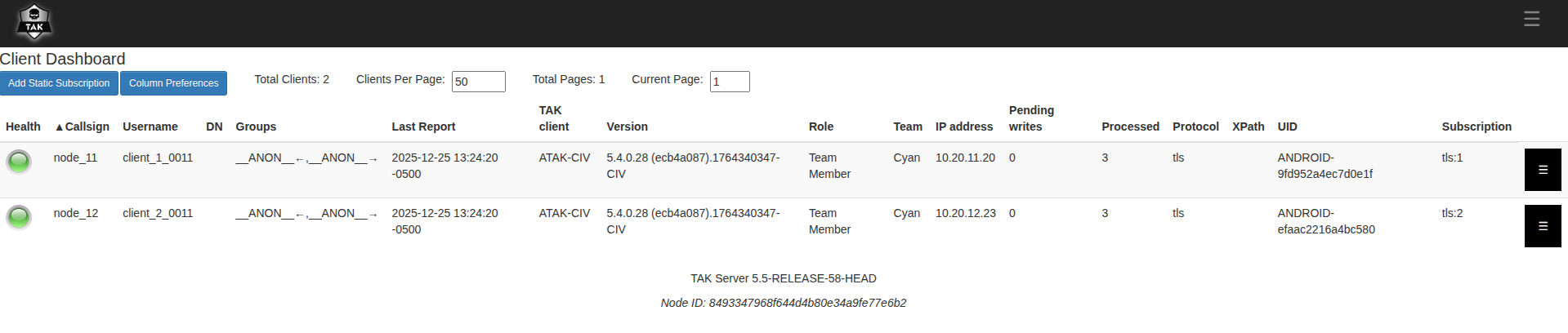Click ATAK-CIV in node_12 row
The width and height of the screenshot is (1568, 333).
(564, 213)
